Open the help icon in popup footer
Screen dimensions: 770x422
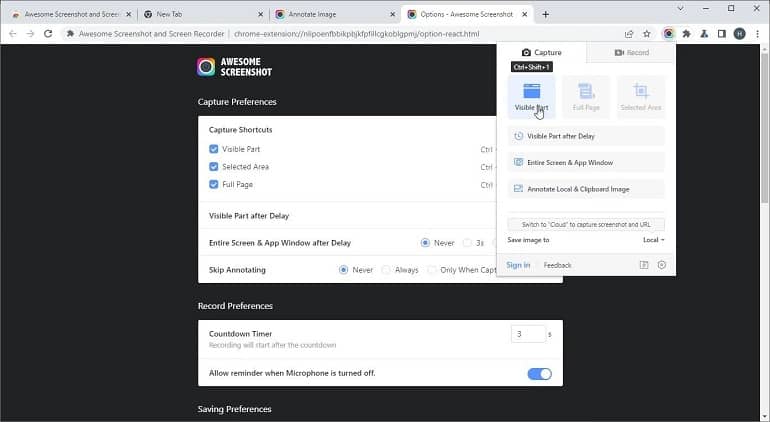pyautogui.click(x=644, y=265)
